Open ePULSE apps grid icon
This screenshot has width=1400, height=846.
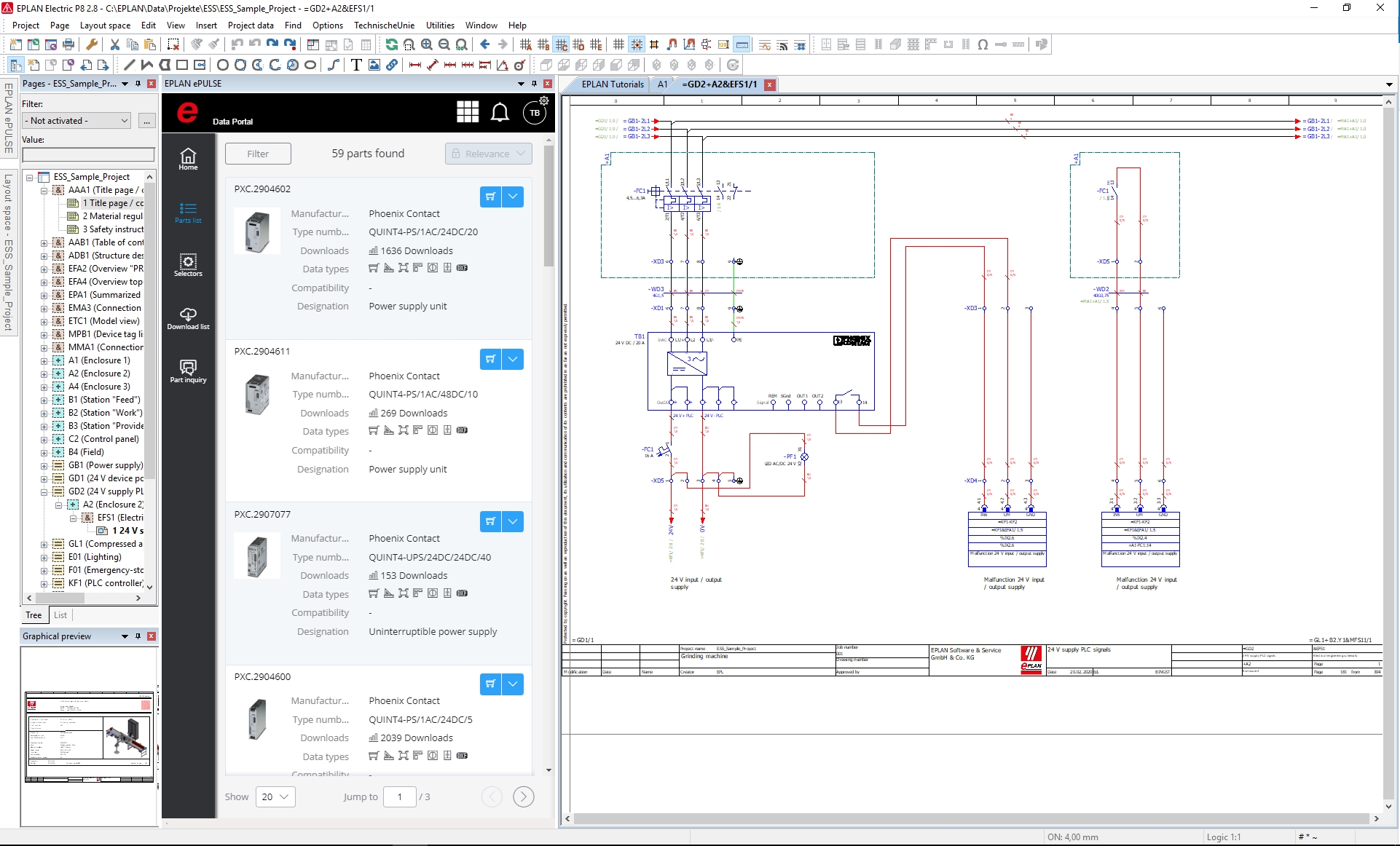point(468,113)
